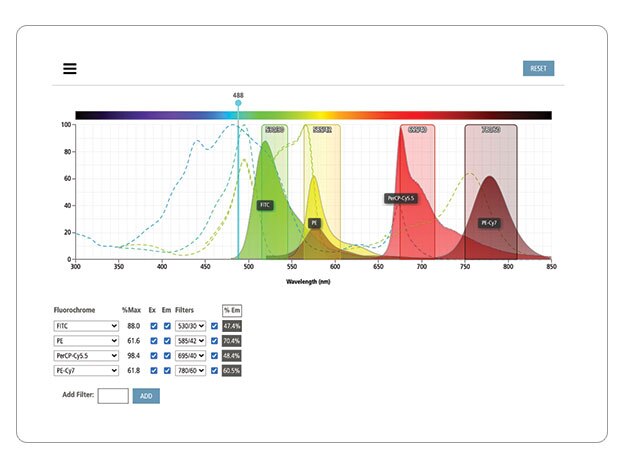The image size is (624, 468).
Task: Click the PE-Cy7 label on chart
Action: 489,223
